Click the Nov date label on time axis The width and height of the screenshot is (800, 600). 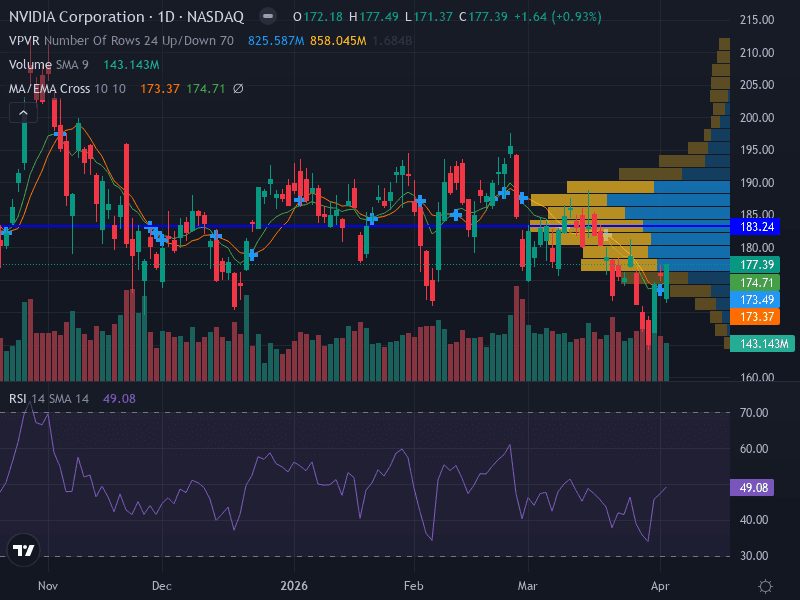pyautogui.click(x=48, y=586)
